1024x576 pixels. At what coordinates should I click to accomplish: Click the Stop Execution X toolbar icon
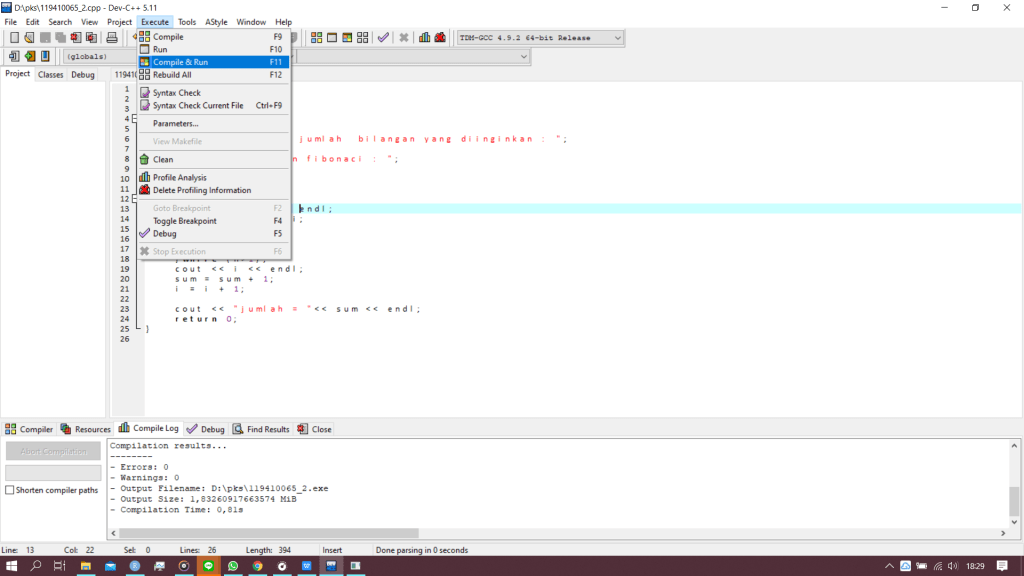(404, 38)
